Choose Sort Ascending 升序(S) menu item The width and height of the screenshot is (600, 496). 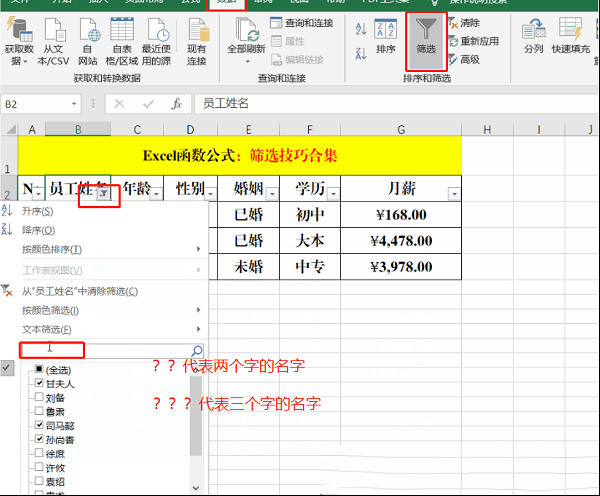104,211
